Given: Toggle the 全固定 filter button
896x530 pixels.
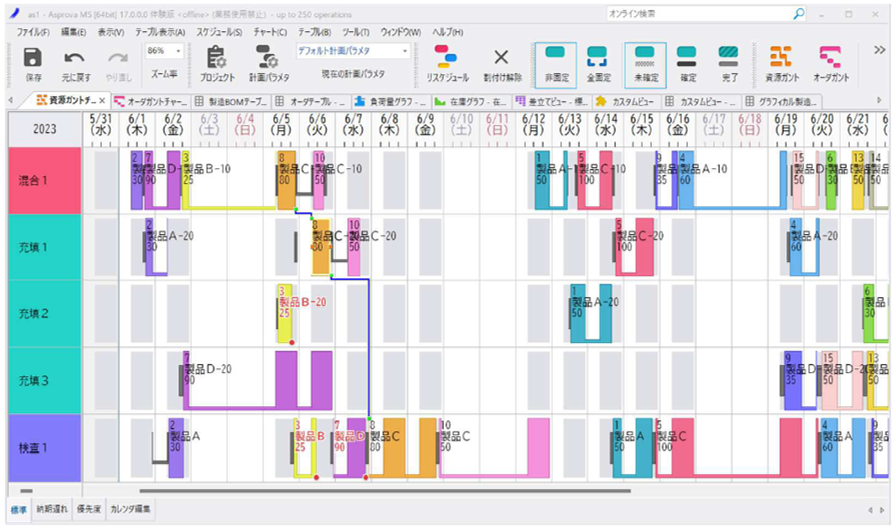Looking at the screenshot, I should [x=597, y=58].
